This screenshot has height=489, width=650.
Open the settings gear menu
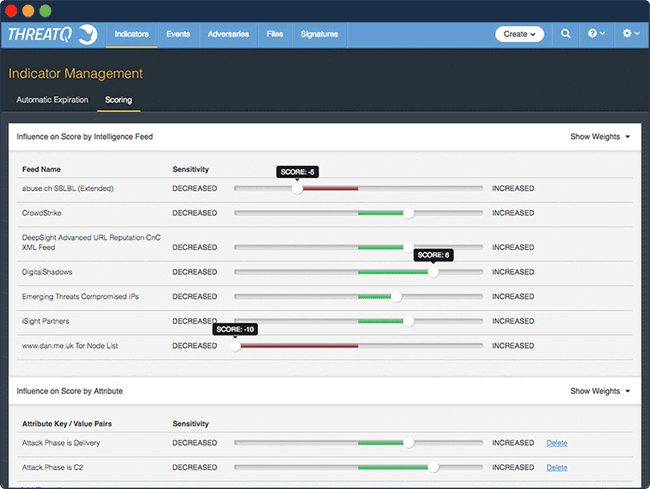[630, 34]
